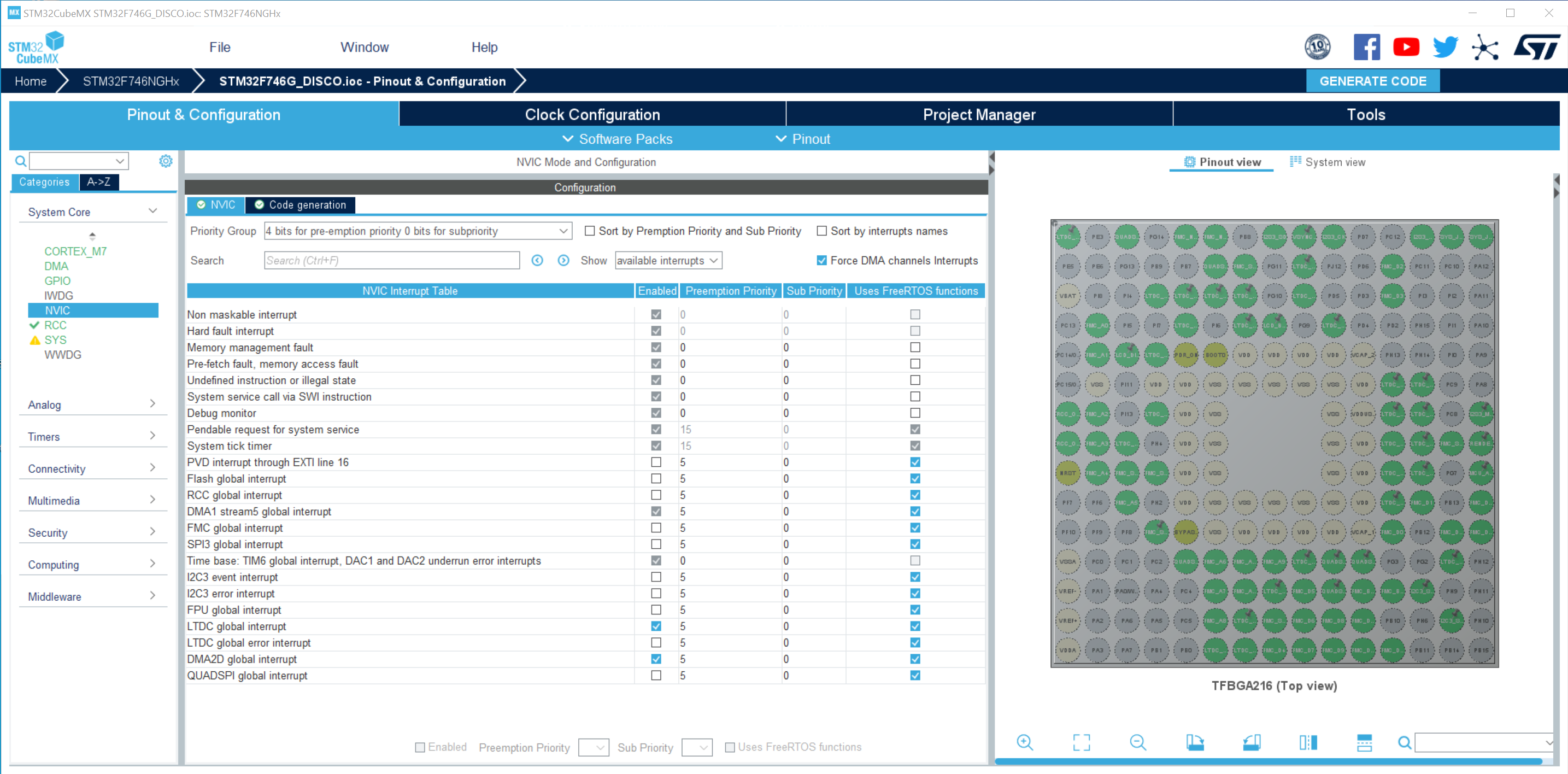Open the Show available interrupts dropdown
The image size is (1568, 774).
[668, 261]
